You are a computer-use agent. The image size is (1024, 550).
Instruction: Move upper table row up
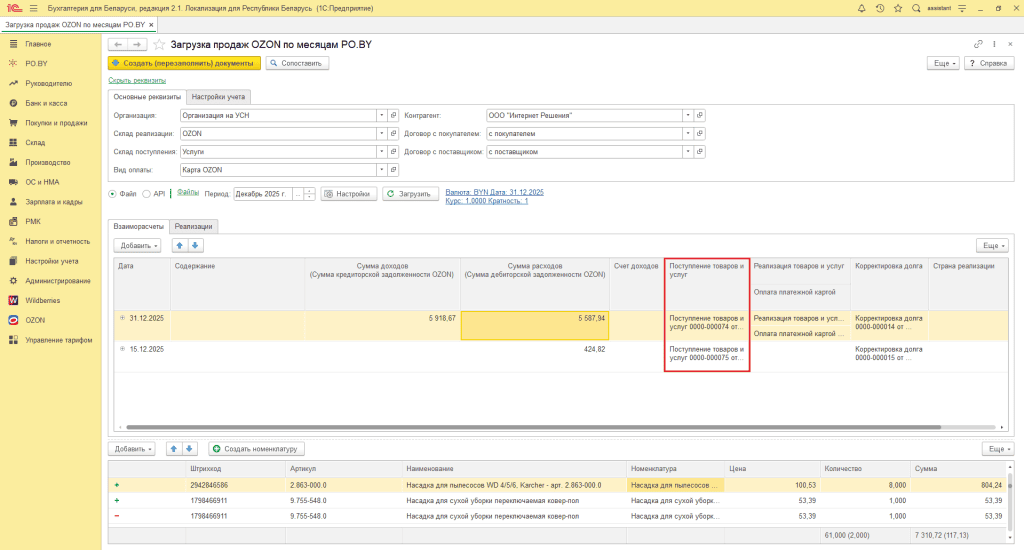point(180,246)
